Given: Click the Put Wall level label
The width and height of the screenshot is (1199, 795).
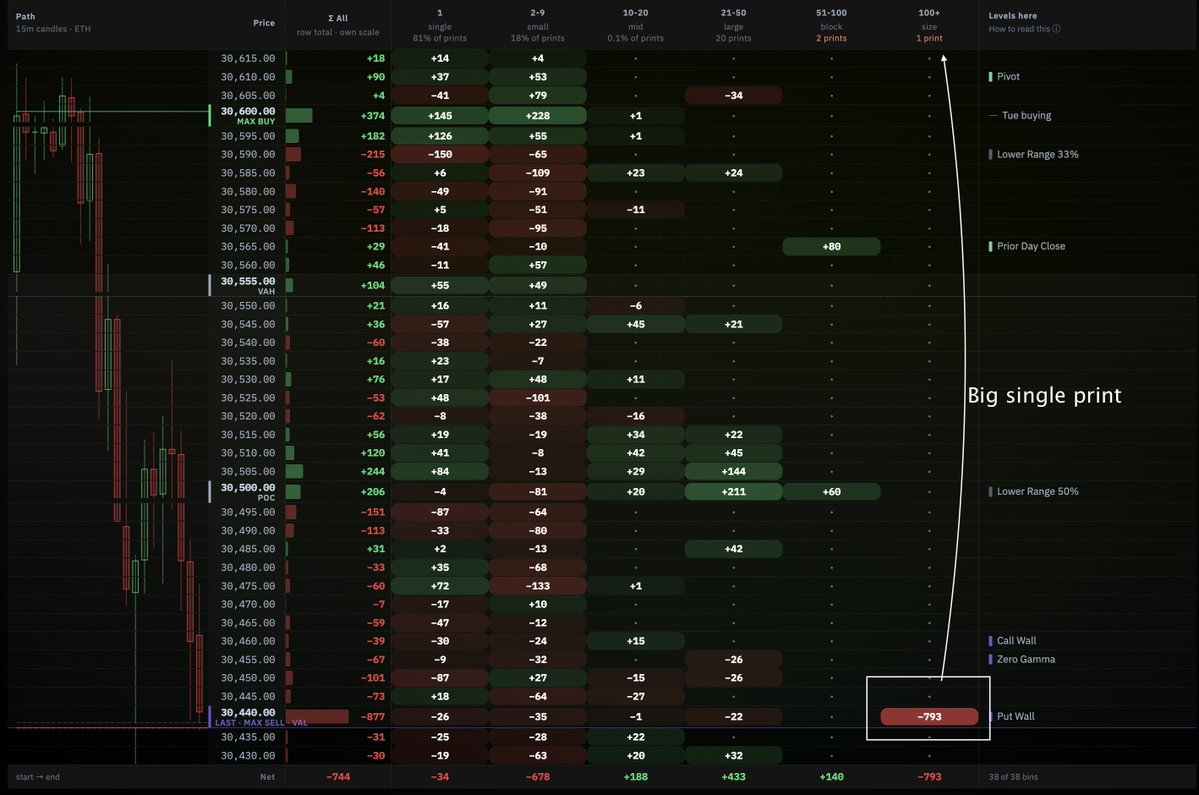Looking at the screenshot, I should (x=1015, y=716).
